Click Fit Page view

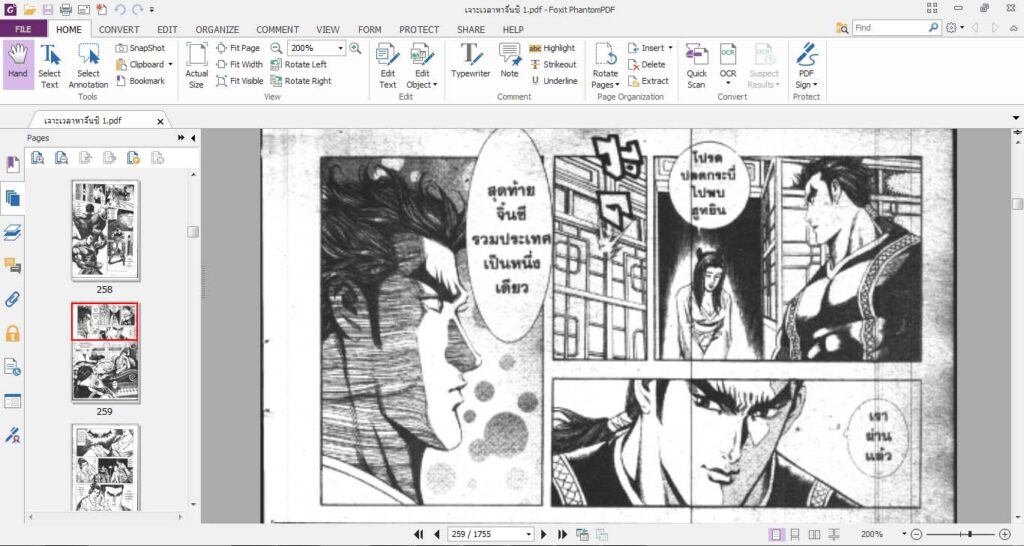pyautogui.click(x=238, y=48)
